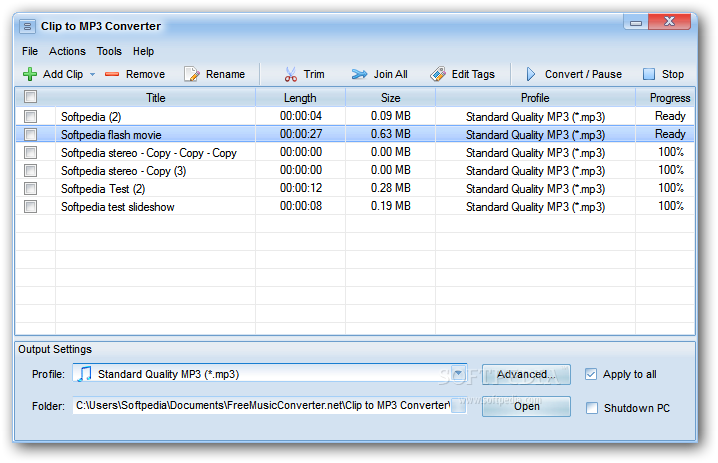This screenshot has width=718, height=463.
Task: Click the 0.63 MB size cell
Action: [391, 134]
